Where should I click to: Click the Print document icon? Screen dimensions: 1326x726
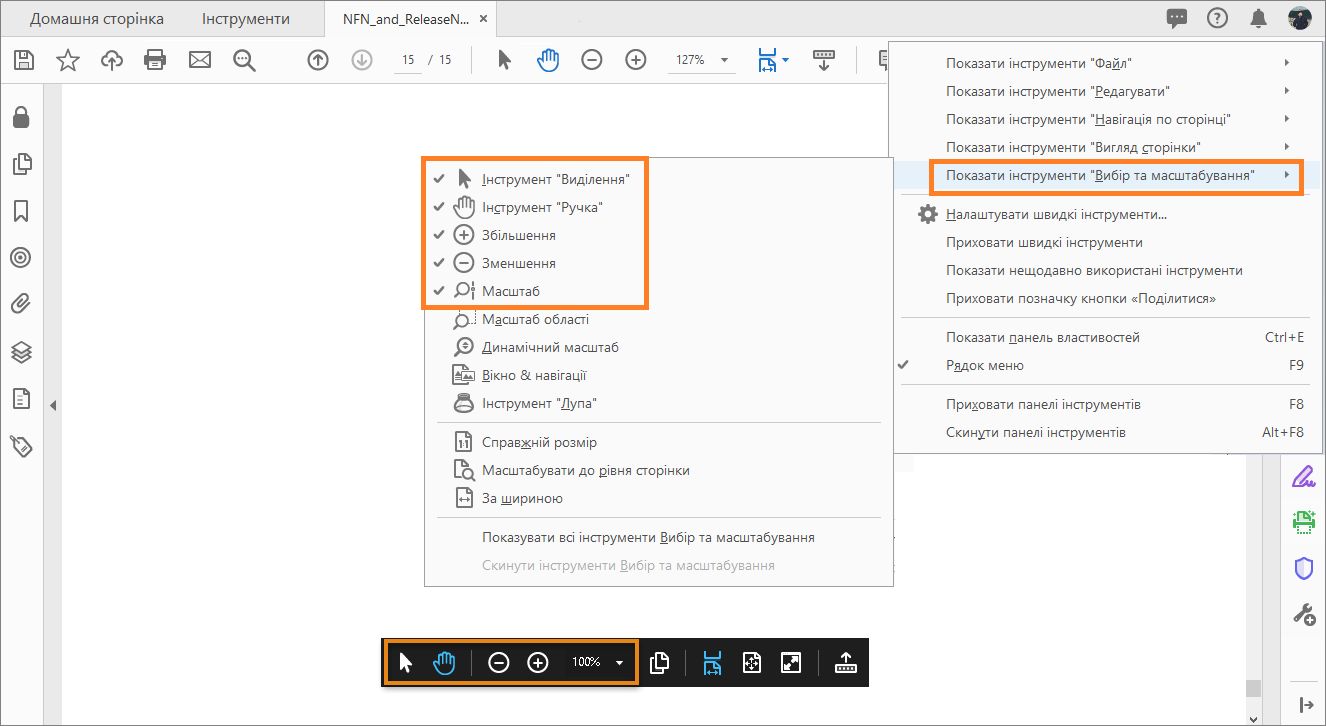click(155, 59)
